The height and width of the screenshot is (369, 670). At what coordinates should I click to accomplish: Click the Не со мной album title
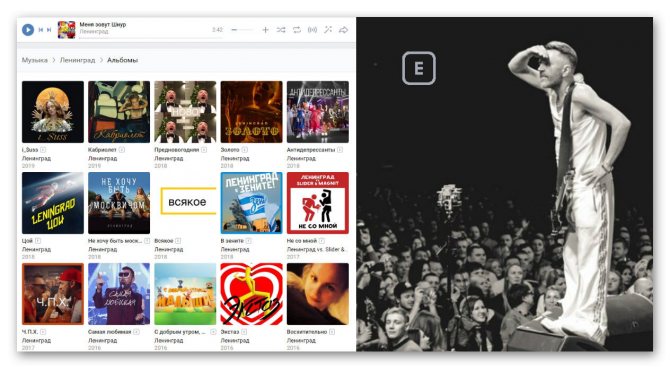click(x=302, y=241)
